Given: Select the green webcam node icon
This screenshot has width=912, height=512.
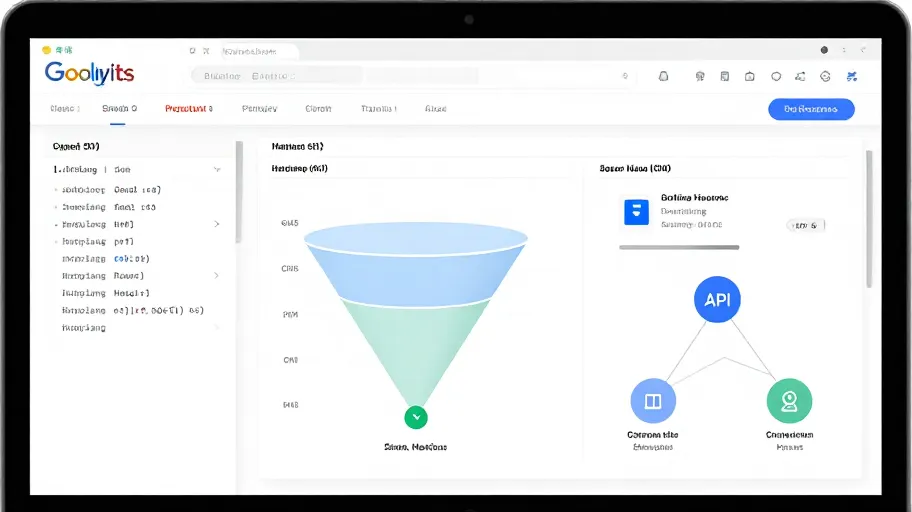Looking at the screenshot, I should (x=789, y=401).
